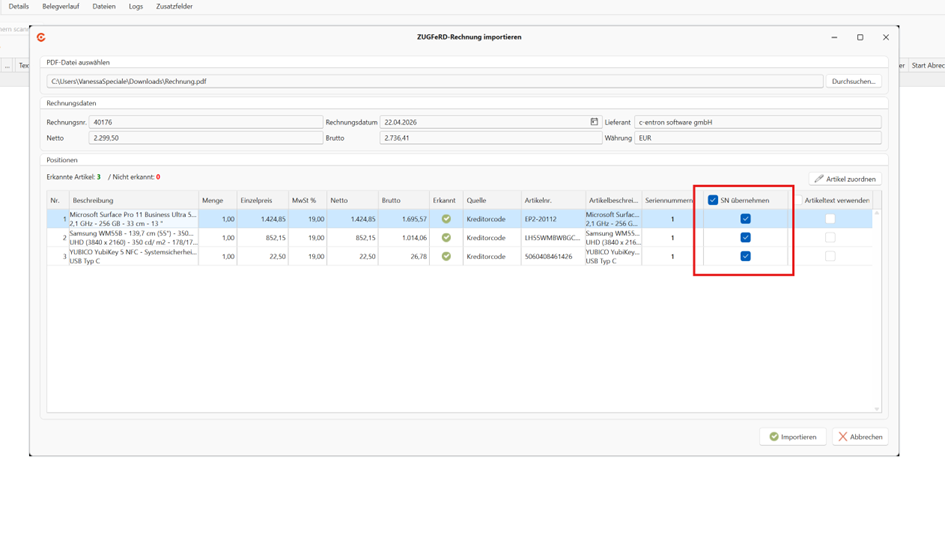
Task: Sort by Beschreibung column header
Action: 134,200
